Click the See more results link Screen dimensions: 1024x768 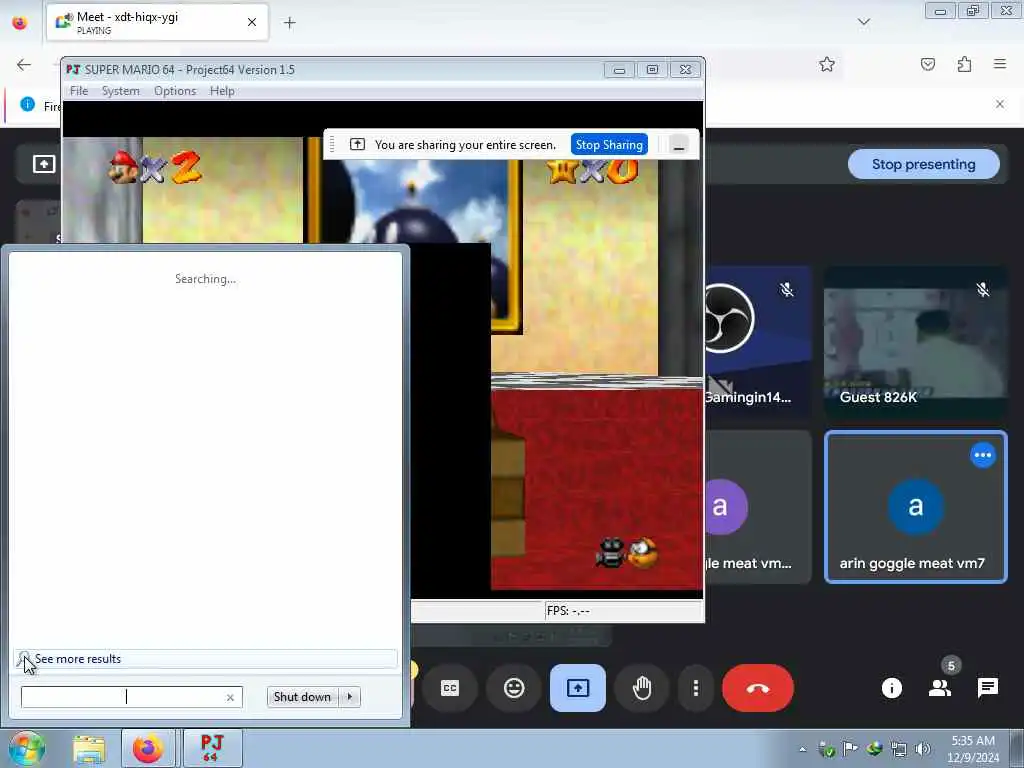pyautogui.click(x=78, y=658)
